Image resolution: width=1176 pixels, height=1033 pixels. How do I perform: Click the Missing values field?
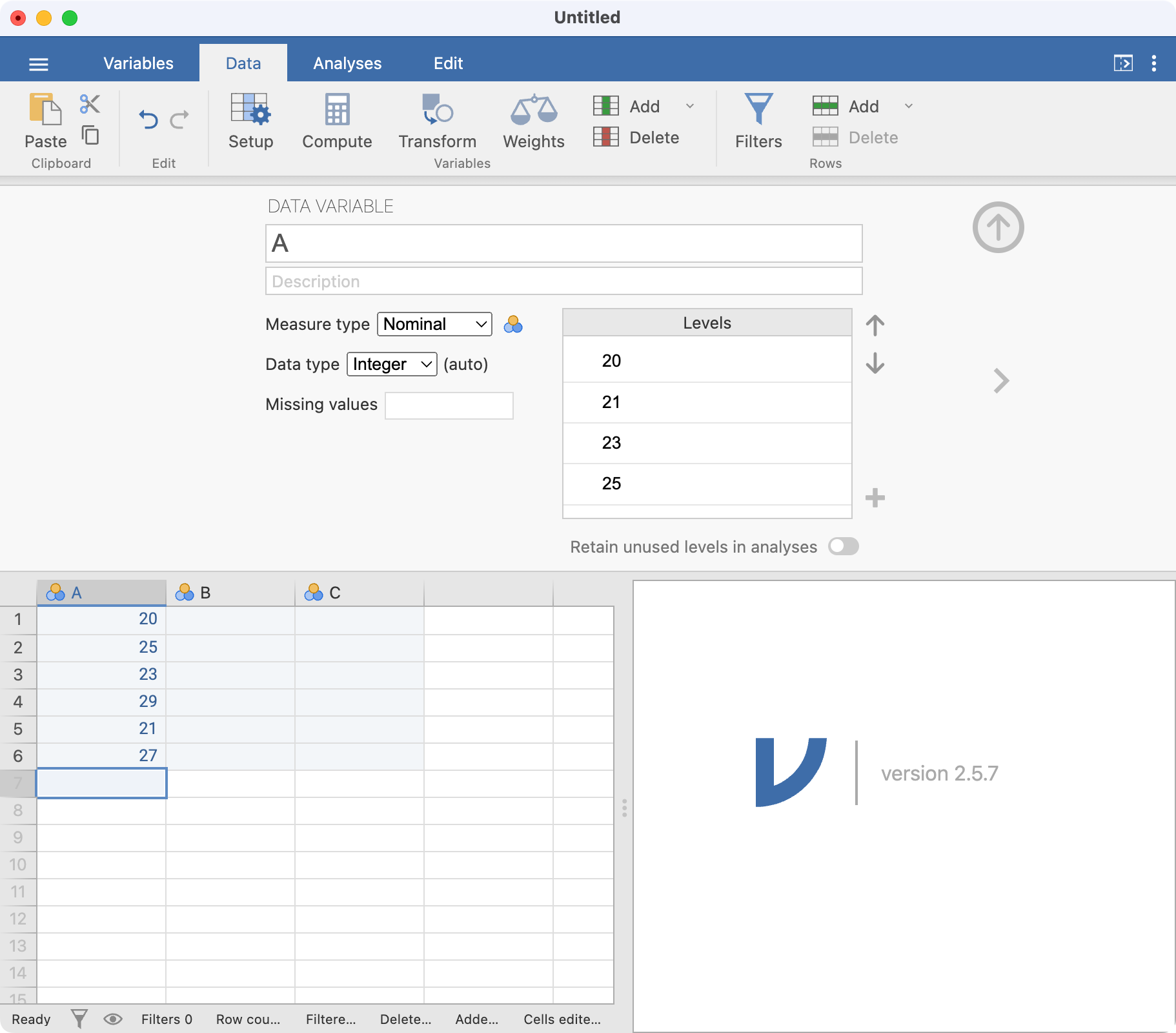point(449,405)
